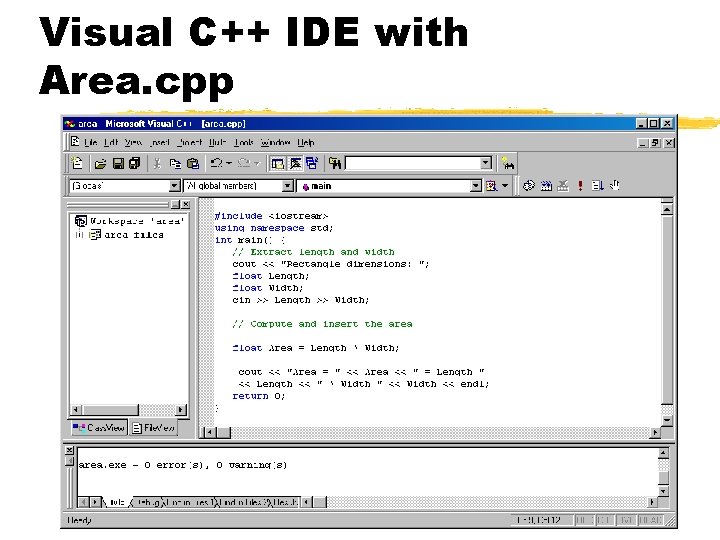Screen dimensions: 720x540
Task: Click the 'area.exe - 0 error(s)' output line
Action: (183, 465)
